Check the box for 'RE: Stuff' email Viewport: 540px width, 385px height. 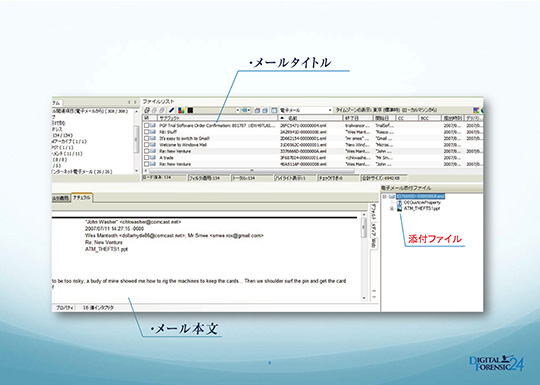tap(147, 132)
